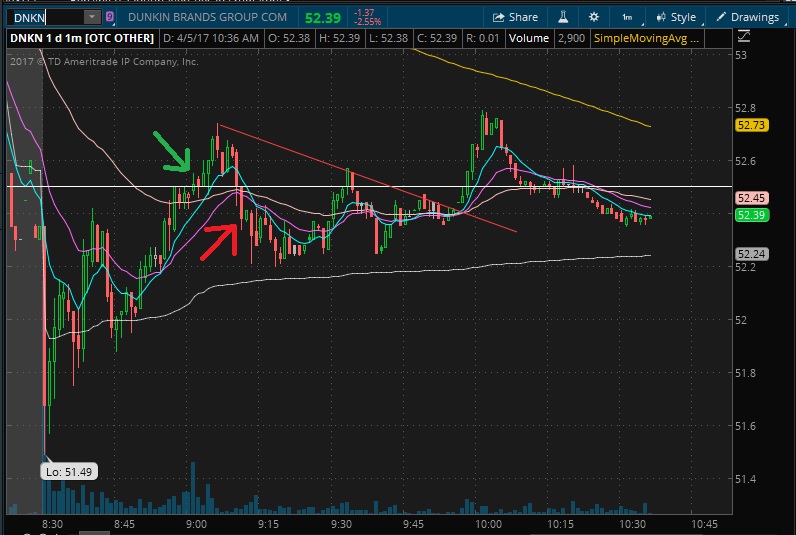Click the L: 52.38 low value

(388, 38)
